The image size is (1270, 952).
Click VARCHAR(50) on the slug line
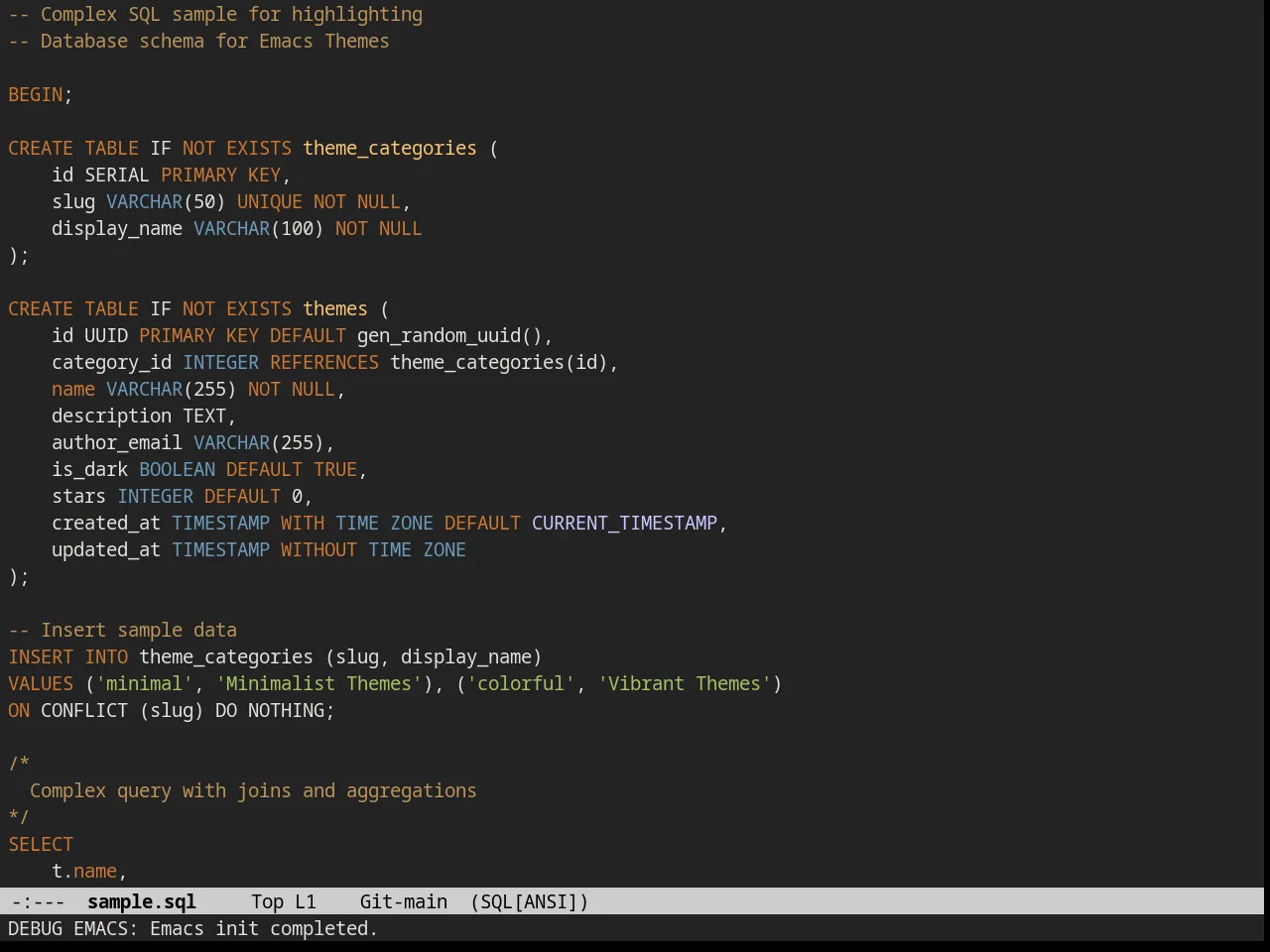coord(166,201)
